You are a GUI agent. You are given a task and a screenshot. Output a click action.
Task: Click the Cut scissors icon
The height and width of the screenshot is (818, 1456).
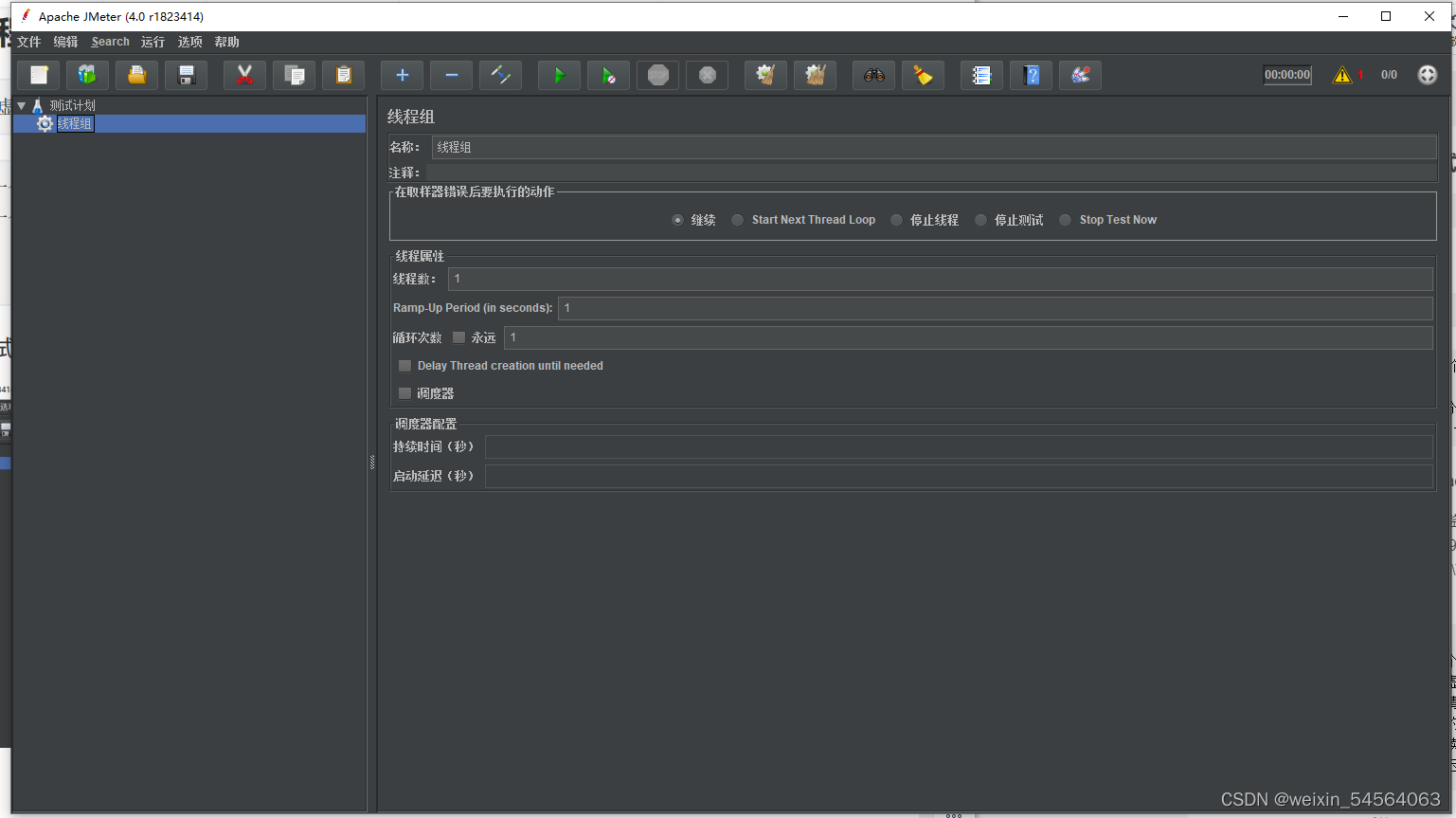pyautogui.click(x=244, y=75)
